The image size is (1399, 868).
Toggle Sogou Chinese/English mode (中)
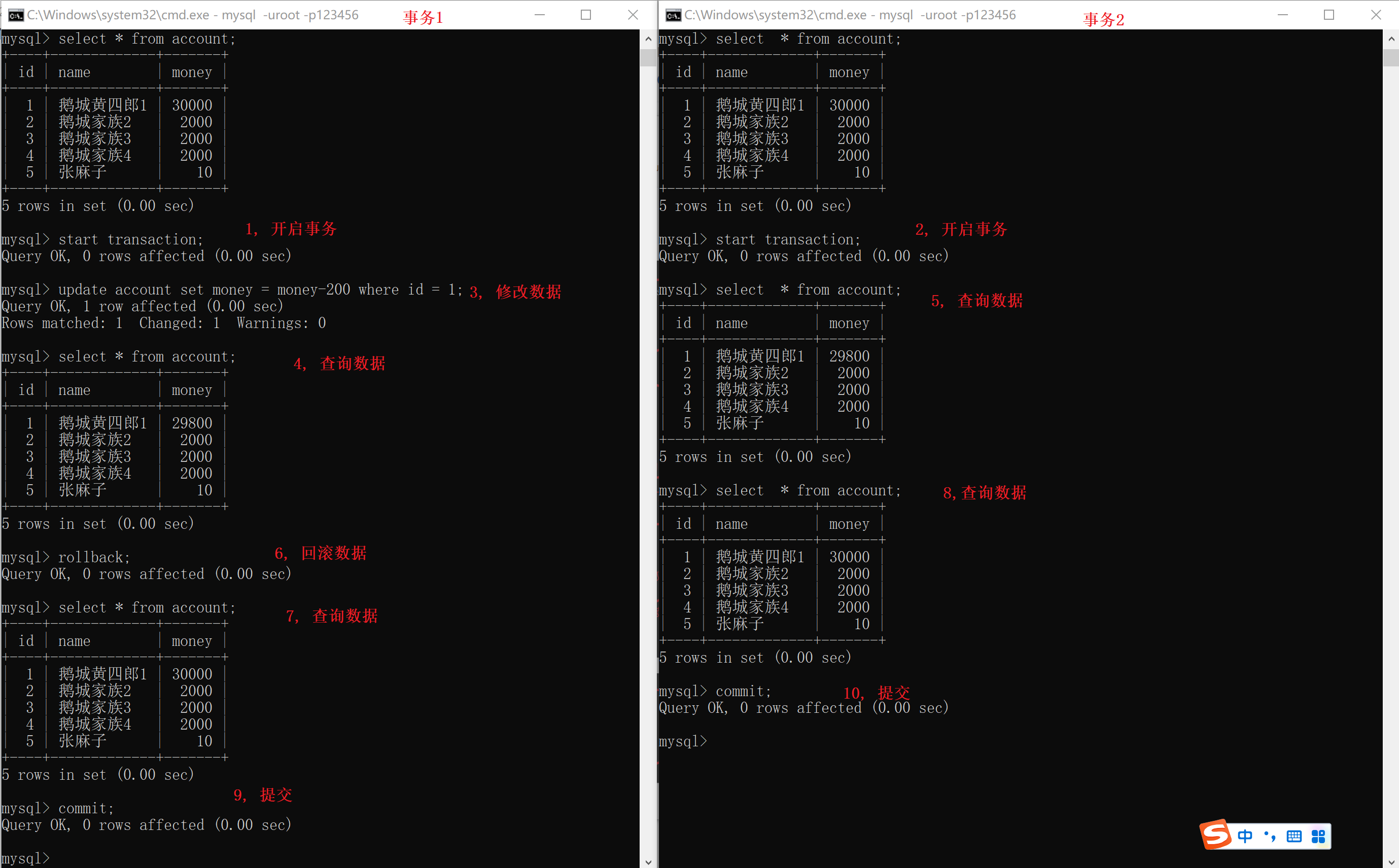[x=1244, y=836]
